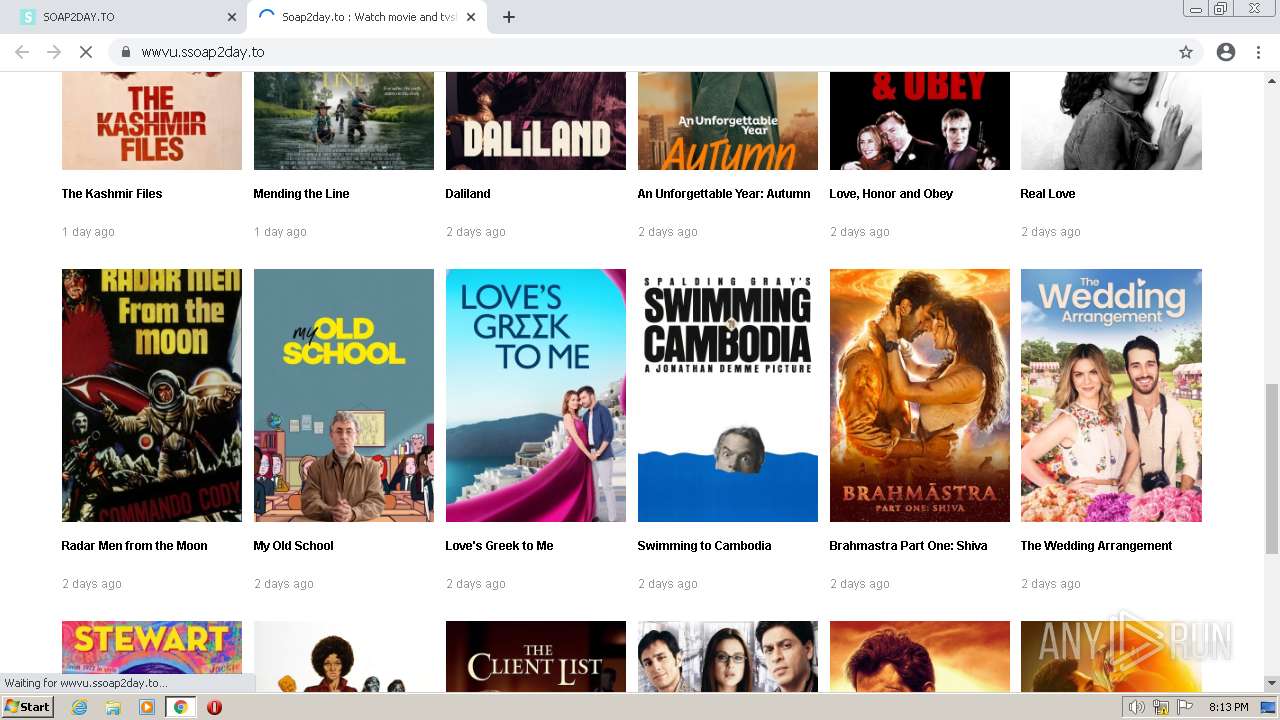Open red stop-sign app in taskbar
The image size is (1280, 720).
[x=214, y=707]
